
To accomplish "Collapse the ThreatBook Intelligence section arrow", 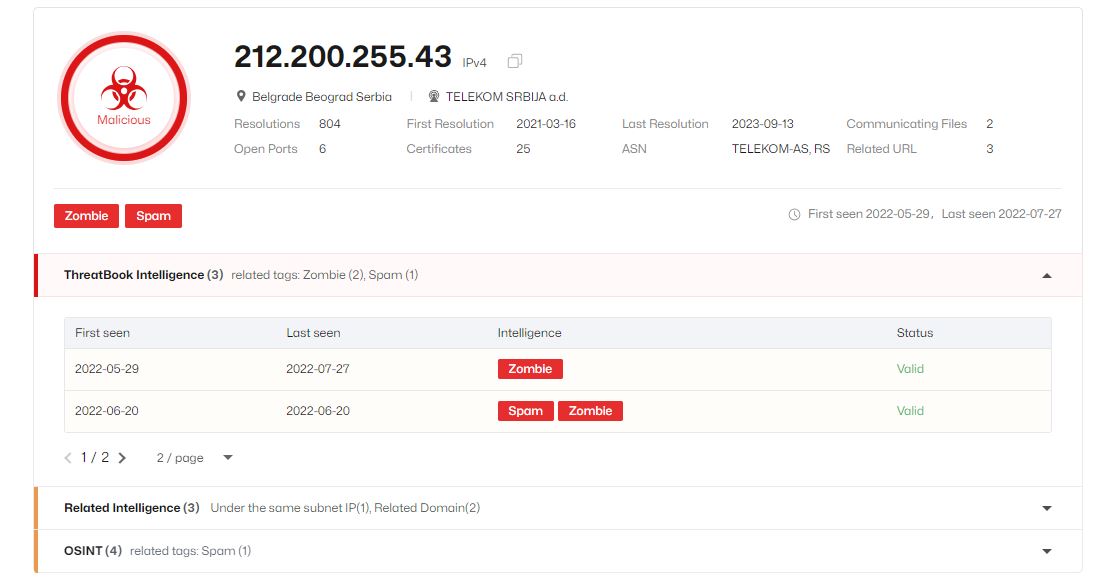I will [1047, 276].
